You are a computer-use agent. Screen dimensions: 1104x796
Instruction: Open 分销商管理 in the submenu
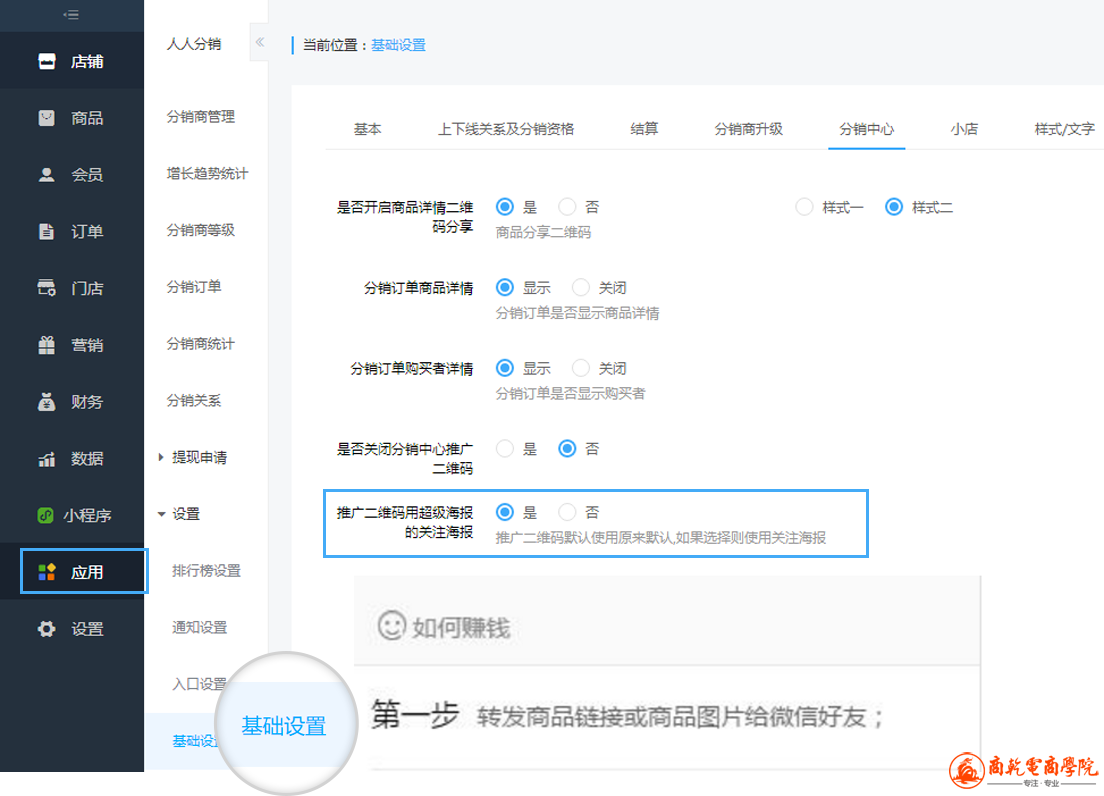coord(200,117)
